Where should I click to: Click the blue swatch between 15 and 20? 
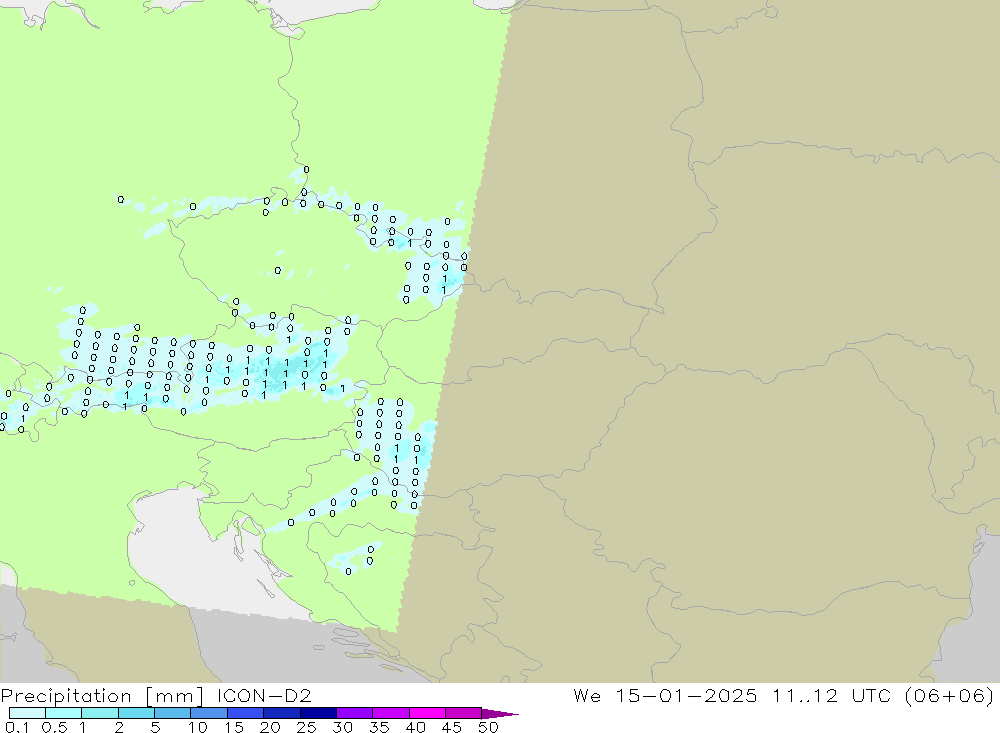[245, 713]
